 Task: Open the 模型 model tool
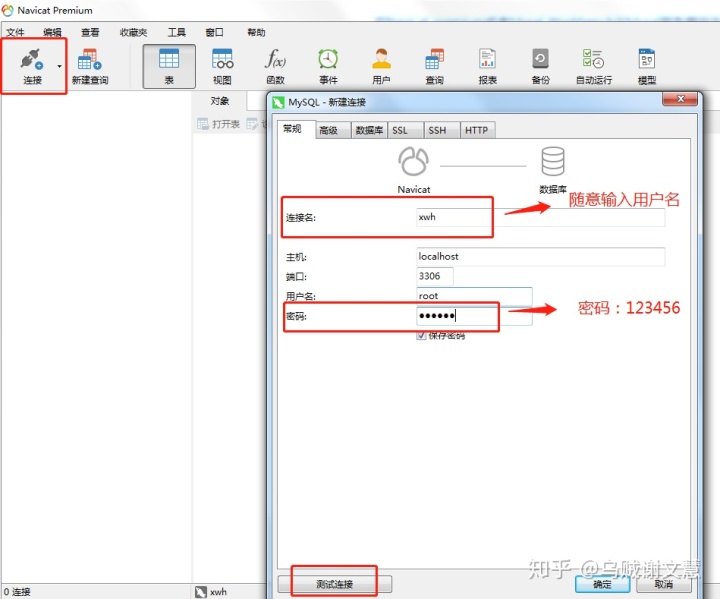(x=647, y=67)
